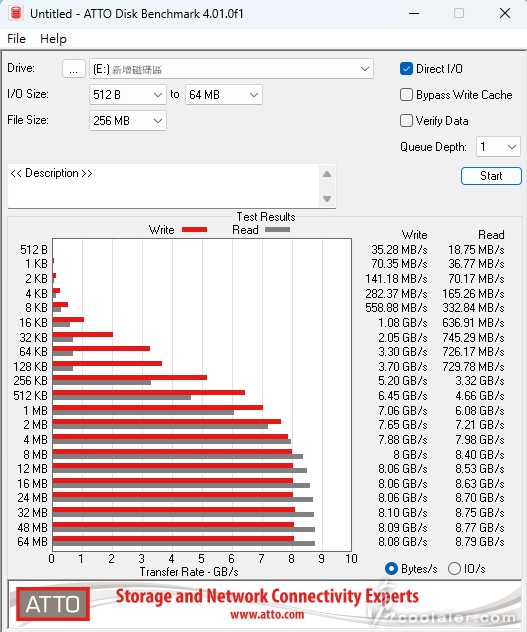Image resolution: width=527 pixels, height=632 pixels.
Task: Click the Transfer Rate - GB/s axis label
Action: click(189, 572)
